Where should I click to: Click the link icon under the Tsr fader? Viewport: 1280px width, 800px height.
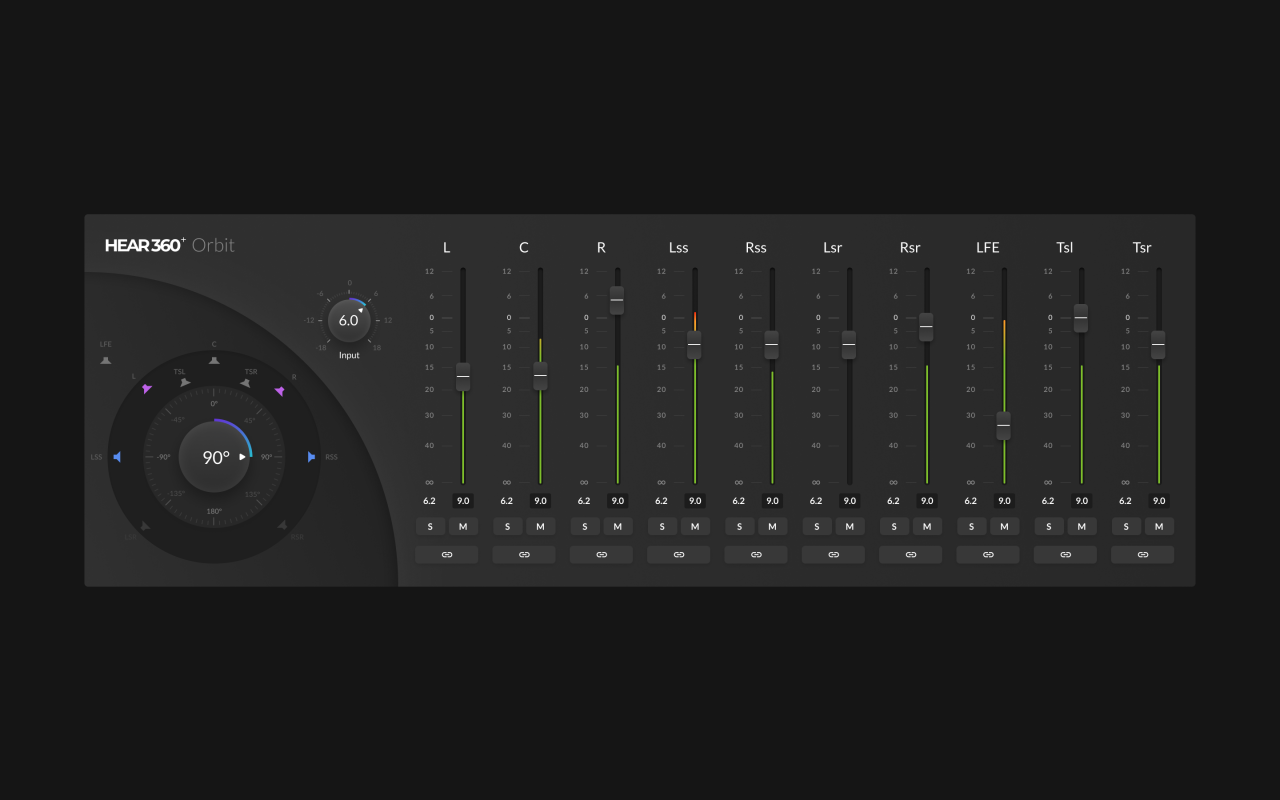click(1142, 554)
